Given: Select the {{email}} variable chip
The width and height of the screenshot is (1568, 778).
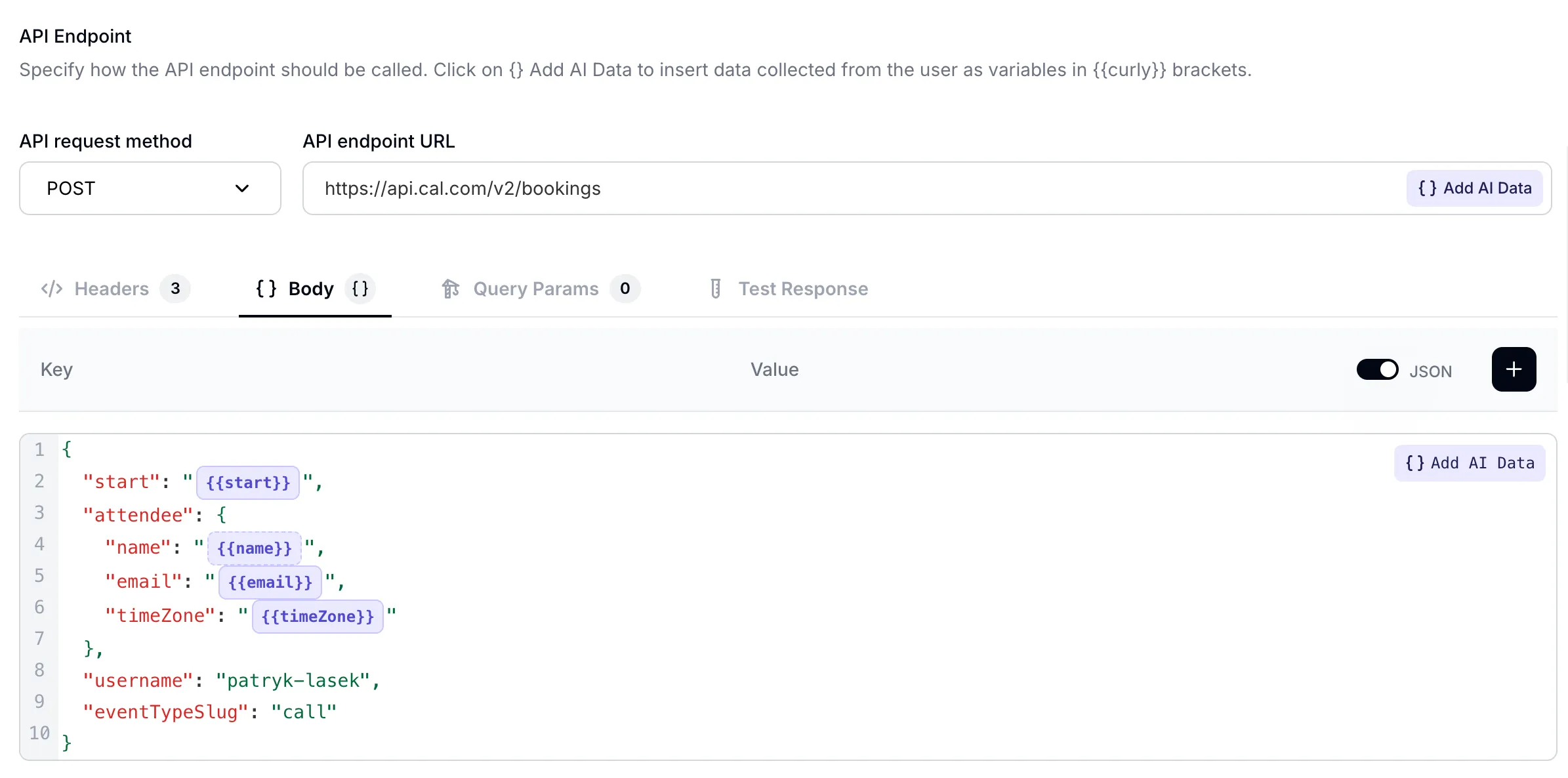Looking at the screenshot, I should 270,583.
